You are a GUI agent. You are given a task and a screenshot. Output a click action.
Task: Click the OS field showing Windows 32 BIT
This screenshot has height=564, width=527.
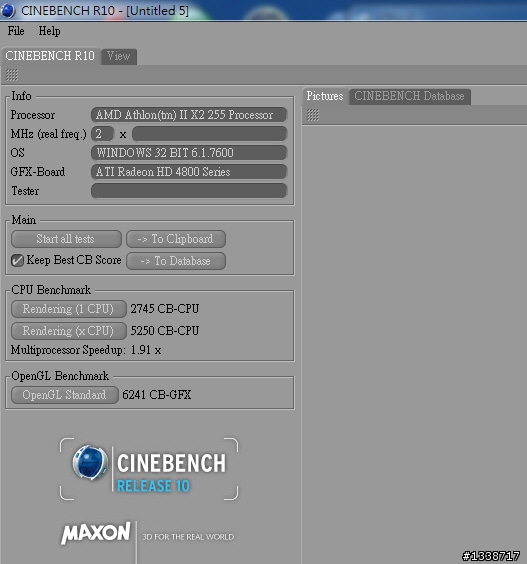[189, 153]
